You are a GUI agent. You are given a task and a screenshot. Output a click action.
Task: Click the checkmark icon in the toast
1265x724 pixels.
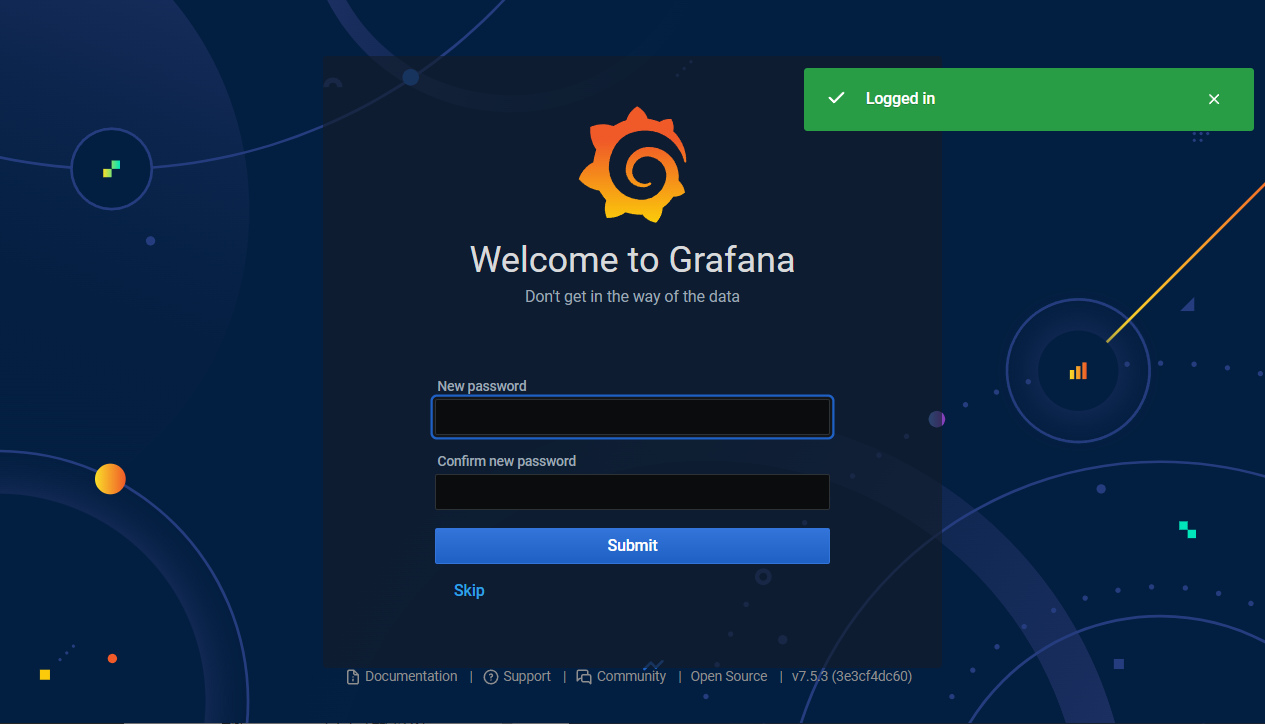click(837, 98)
